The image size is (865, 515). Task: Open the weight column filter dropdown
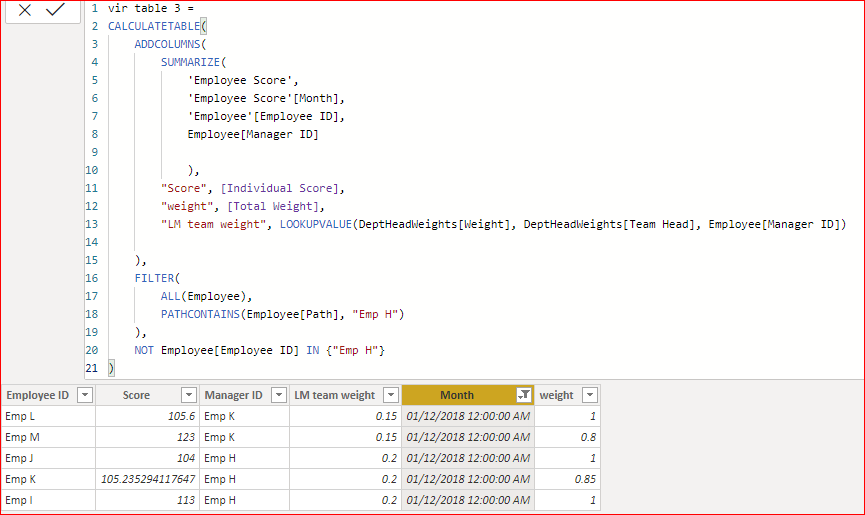point(590,395)
